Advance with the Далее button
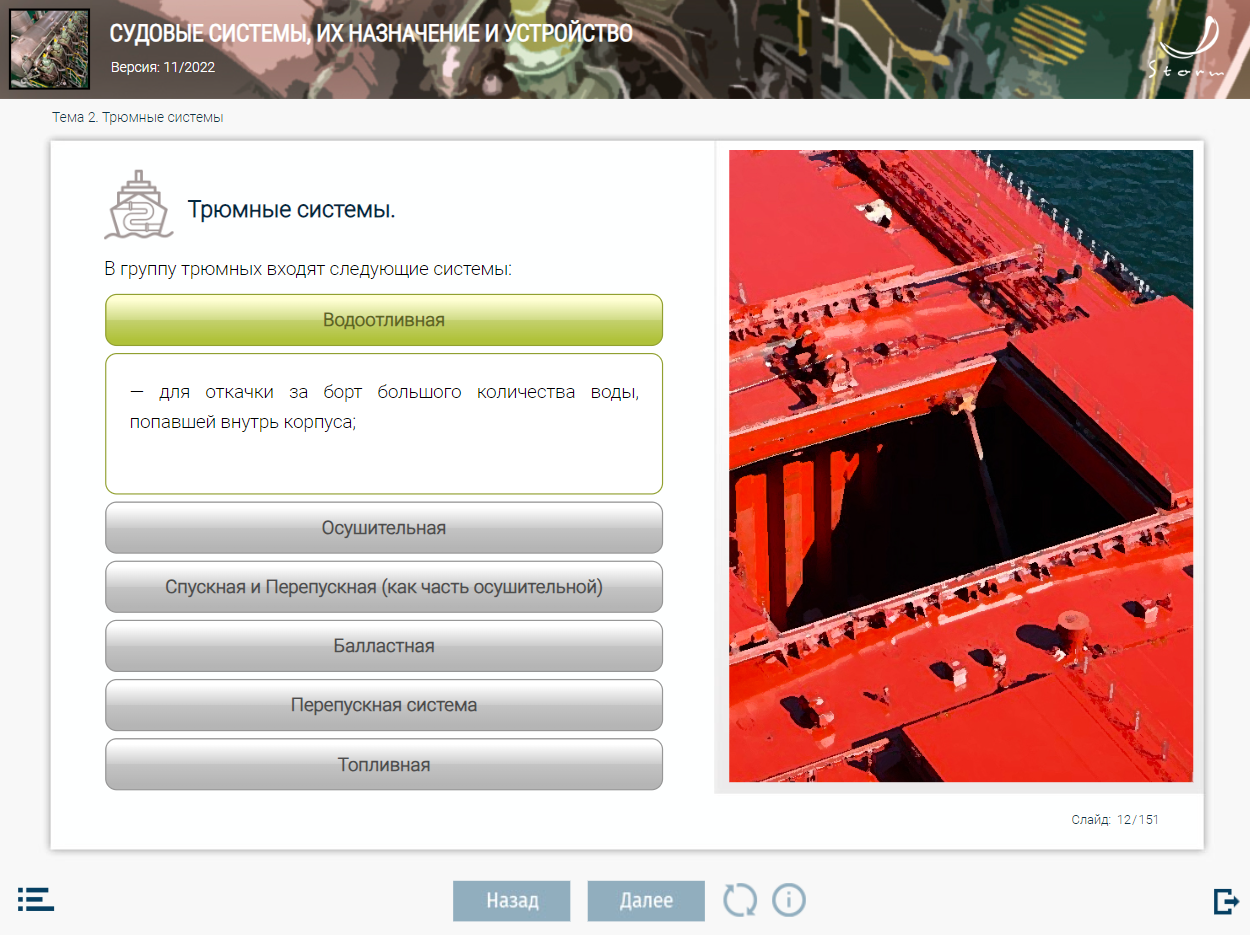Screen dimensions: 1250x935 [646, 900]
